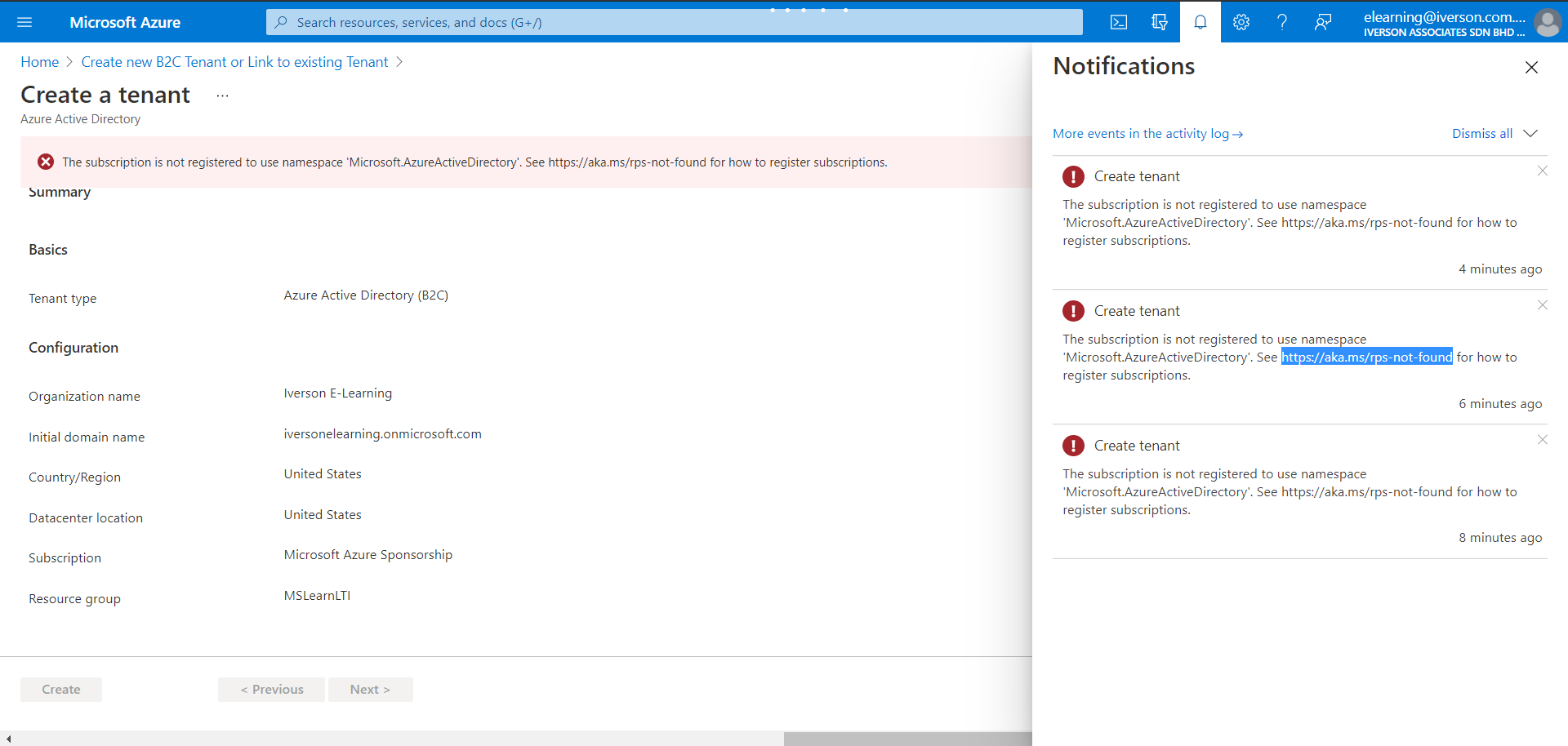This screenshot has width=1568, height=746.
Task: Click the Create button
Action: [60, 689]
